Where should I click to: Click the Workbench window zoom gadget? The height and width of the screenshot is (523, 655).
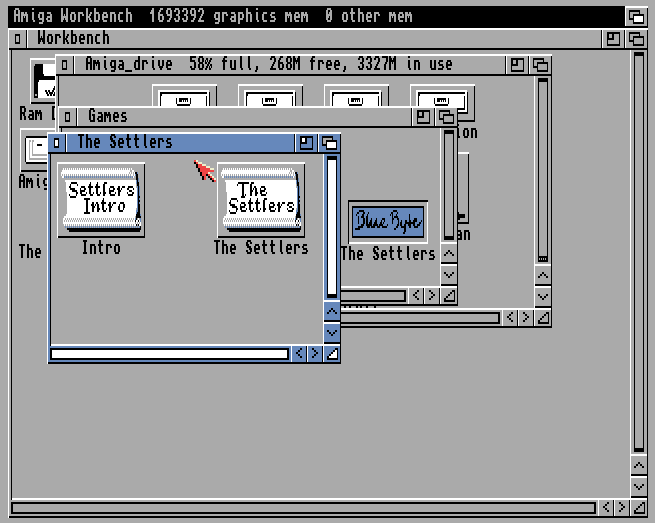pyautogui.click(x=613, y=39)
